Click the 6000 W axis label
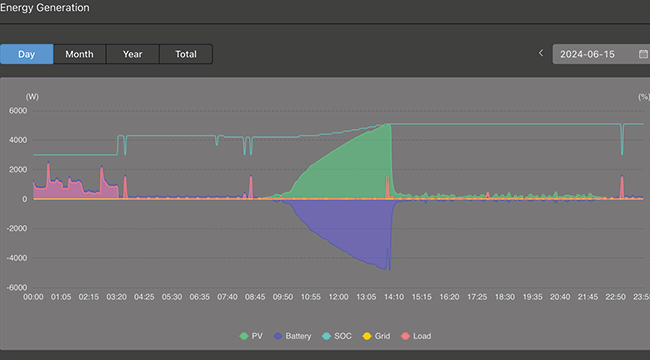650x360 pixels. (18, 111)
